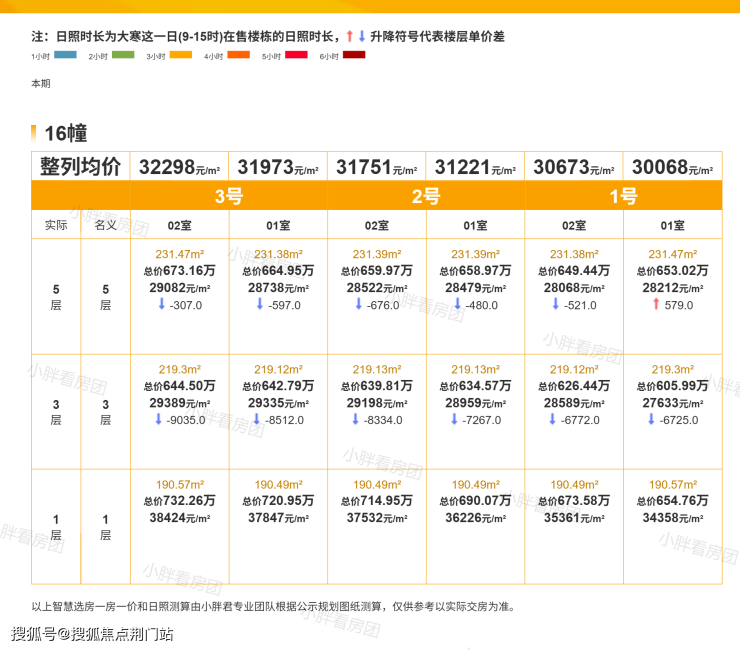Screen dimensions: 740x650
Task: Click the down arrow next to -521.0
Action: tap(557, 305)
